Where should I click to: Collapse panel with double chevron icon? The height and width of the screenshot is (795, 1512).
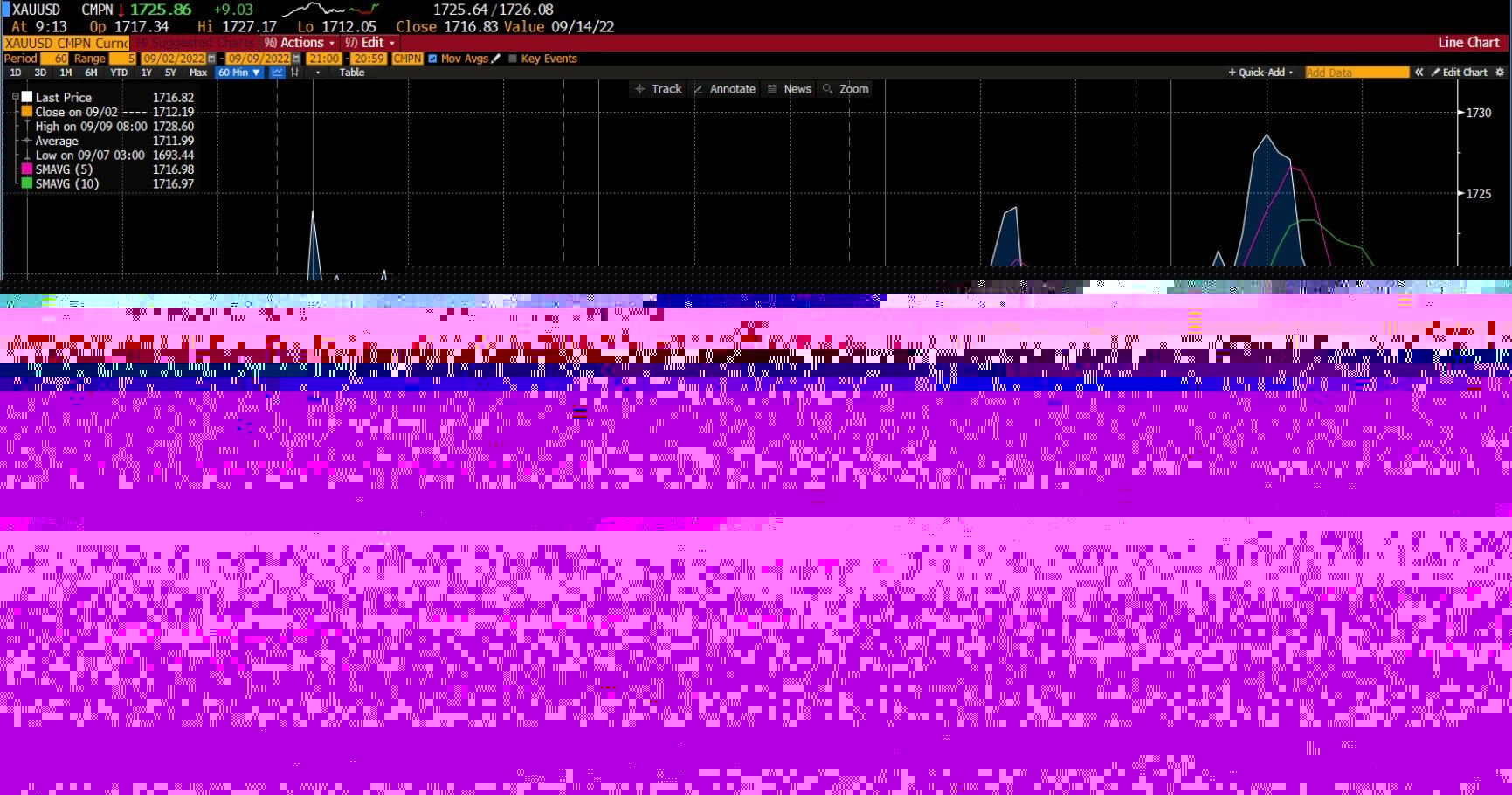(1419, 73)
